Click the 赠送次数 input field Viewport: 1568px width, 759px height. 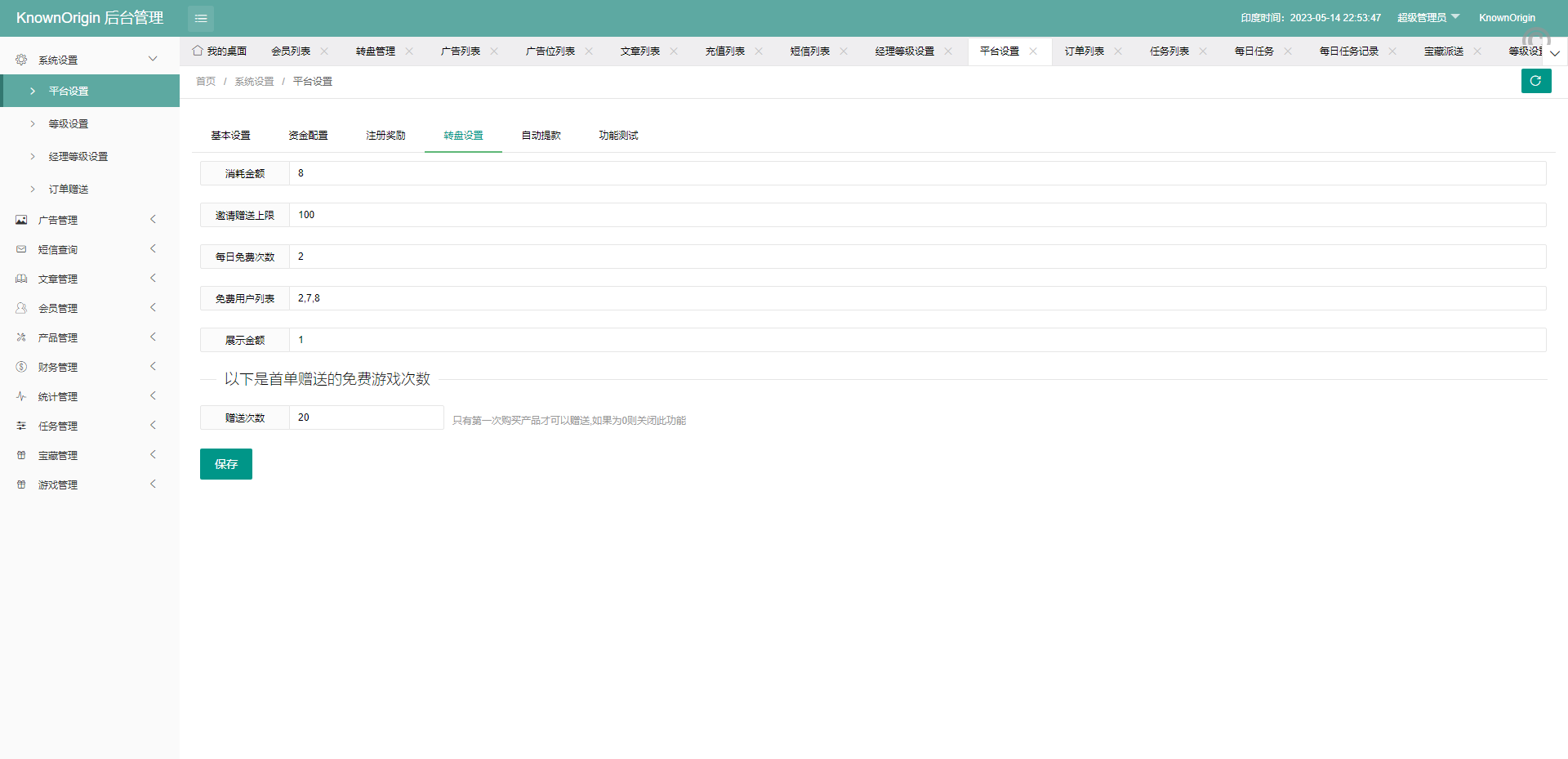(366, 417)
